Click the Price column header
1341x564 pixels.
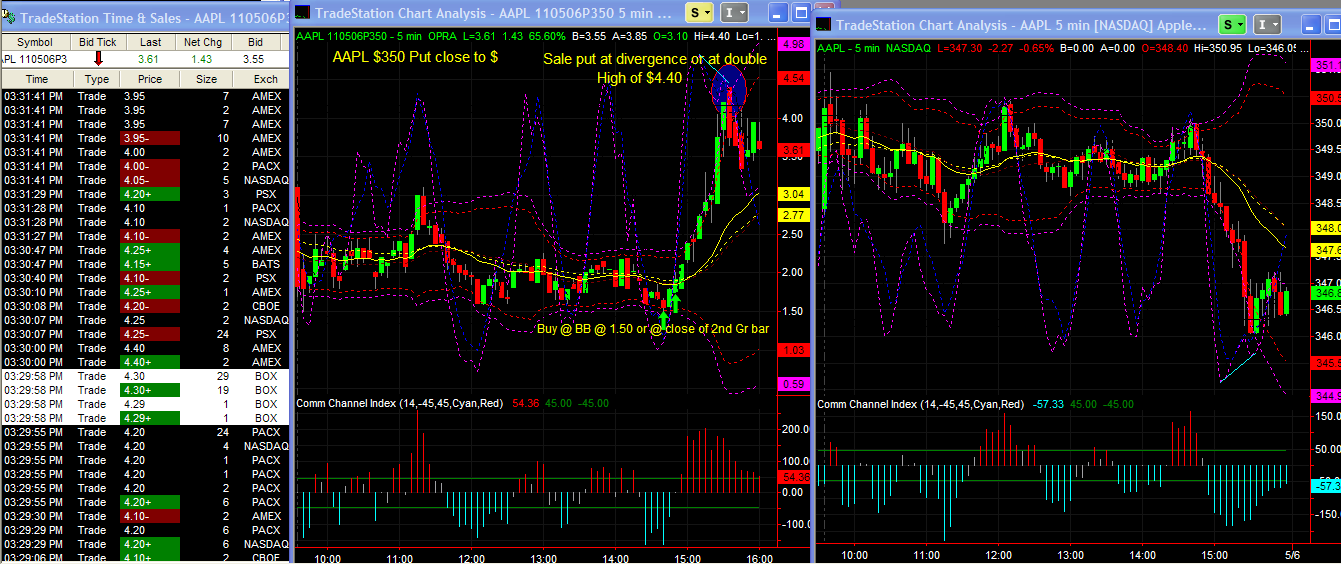click(150, 79)
